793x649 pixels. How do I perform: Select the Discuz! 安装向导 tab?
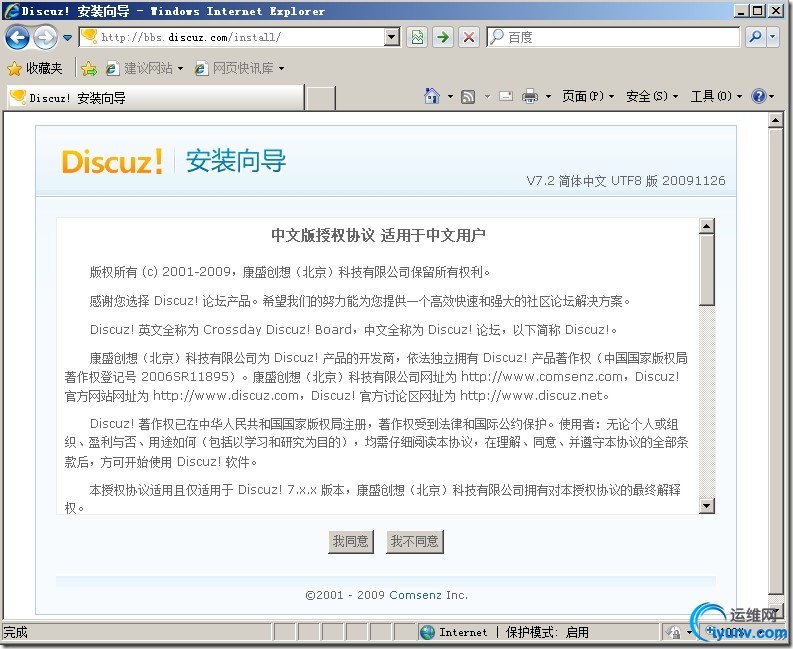pyautogui.click(x=155, y=98)
